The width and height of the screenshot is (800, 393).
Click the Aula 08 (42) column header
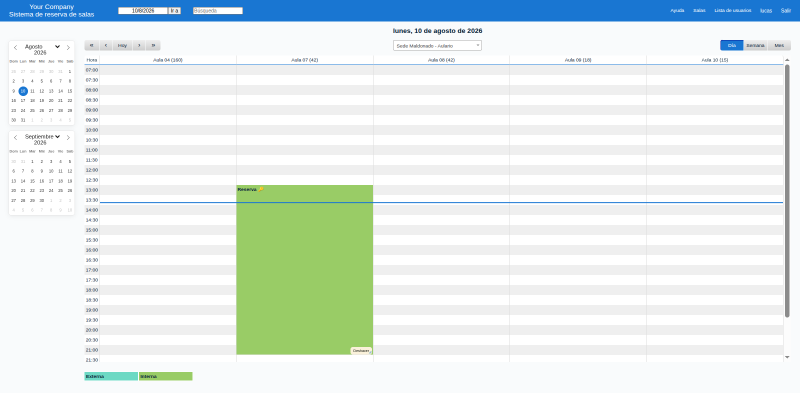pyautogui.click(x=441, y=60)
